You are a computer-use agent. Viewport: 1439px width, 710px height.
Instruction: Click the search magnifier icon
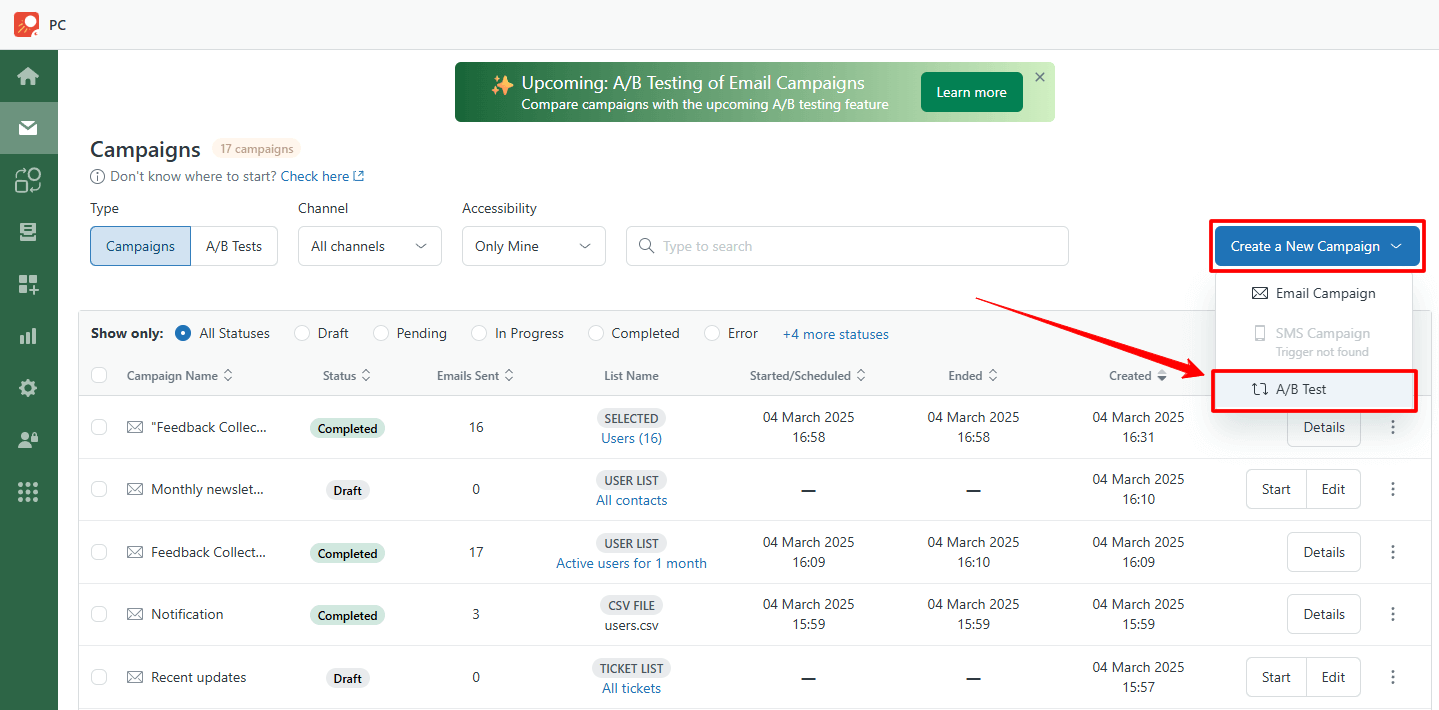tap(646, 246)
